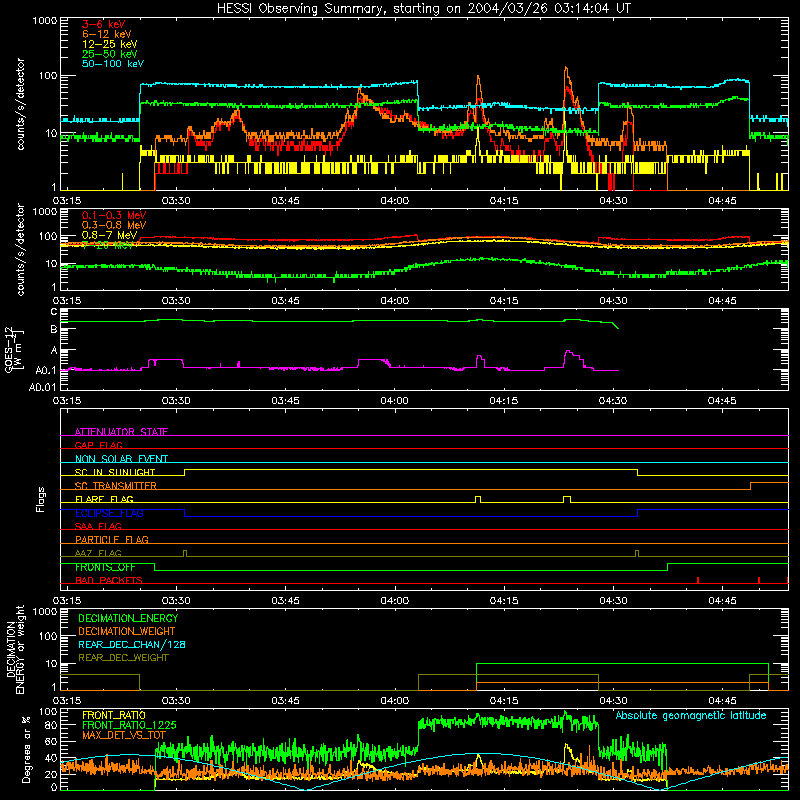Viewport: 800px width, 800px height.
Task: Select the GAP_FLAG label
Action: pos(98,445)
